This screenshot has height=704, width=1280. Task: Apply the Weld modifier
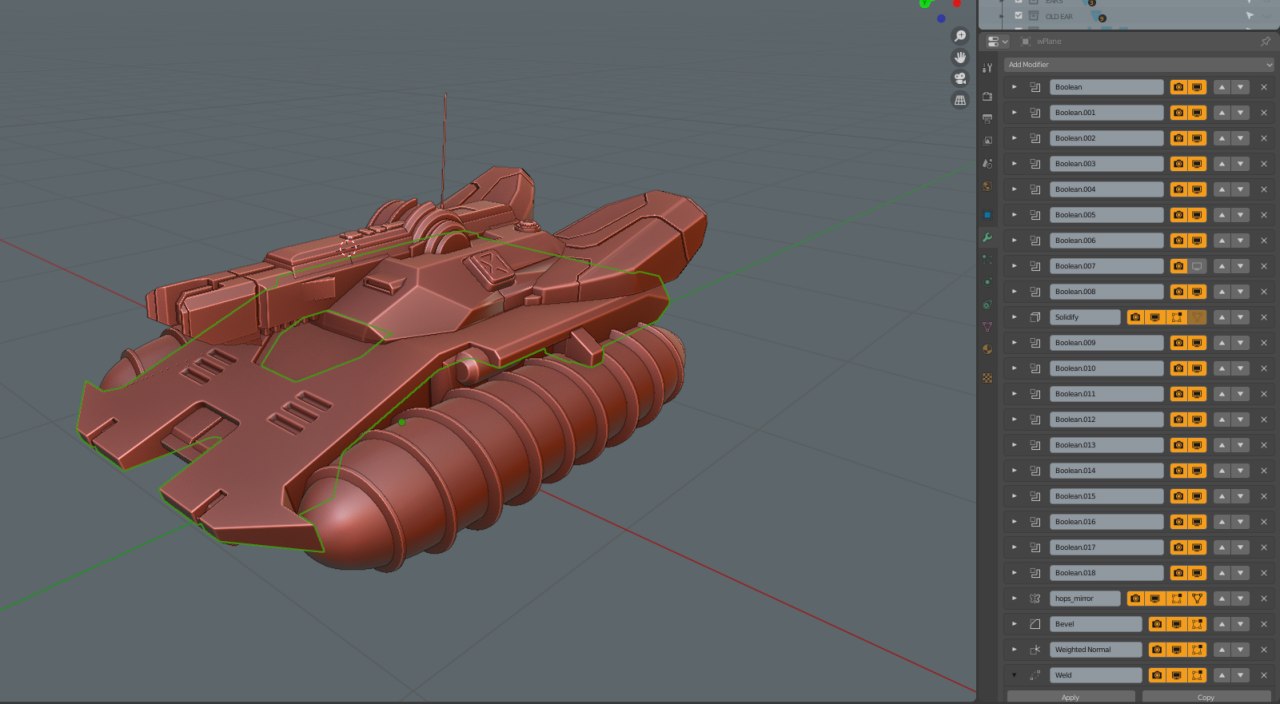1071,697
